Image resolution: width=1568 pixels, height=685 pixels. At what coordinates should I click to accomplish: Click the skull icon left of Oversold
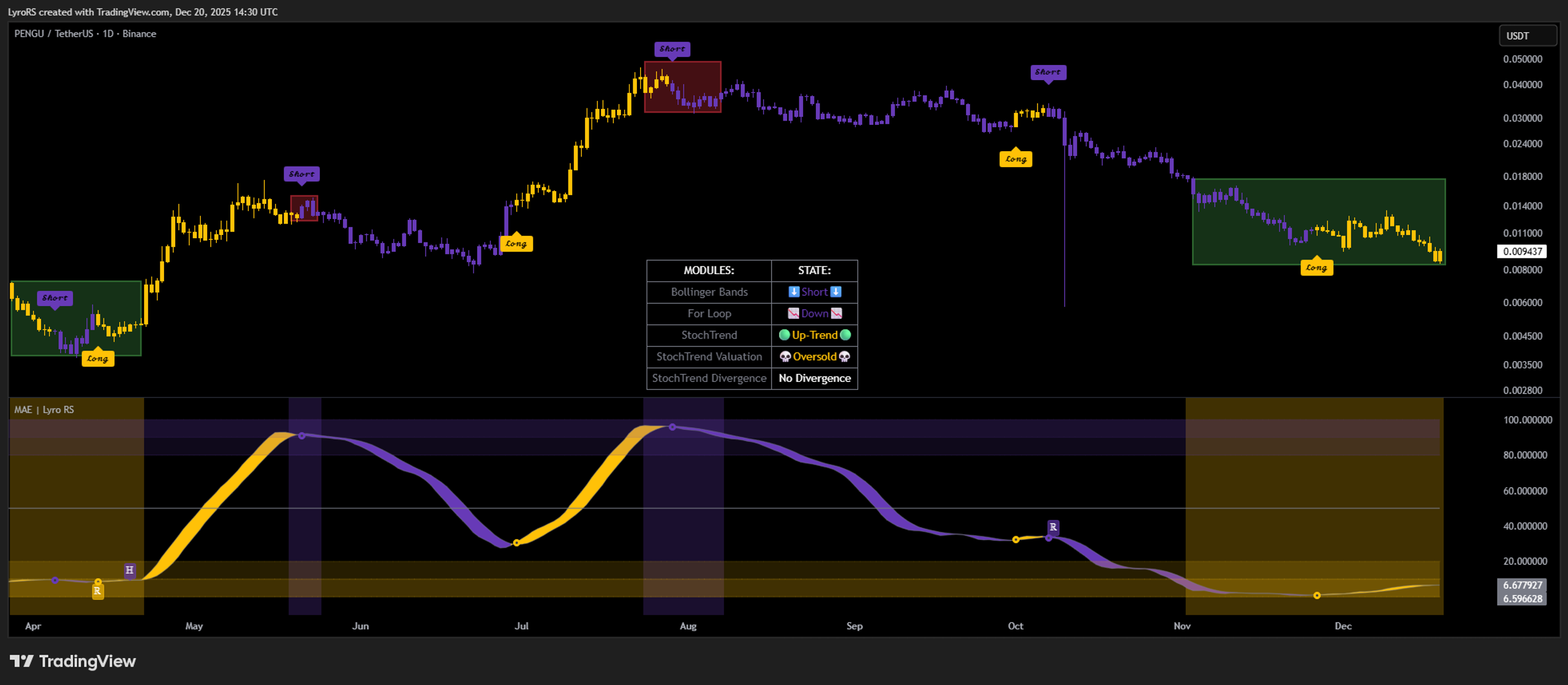785,357
